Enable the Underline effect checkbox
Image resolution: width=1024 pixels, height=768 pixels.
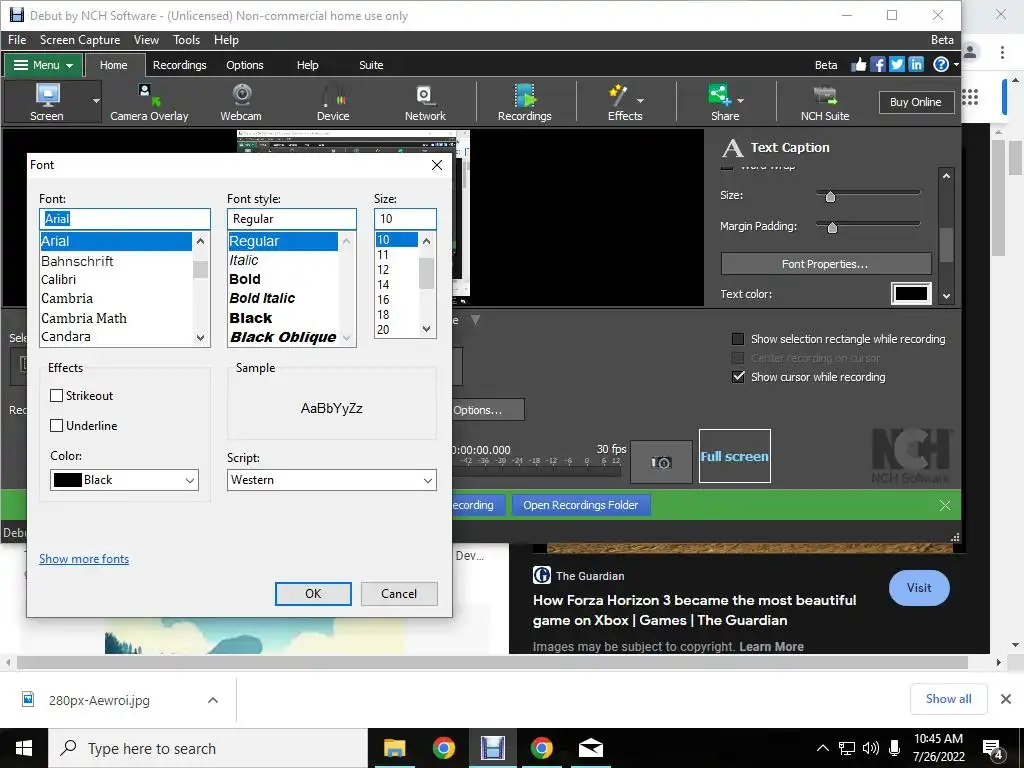57,426
